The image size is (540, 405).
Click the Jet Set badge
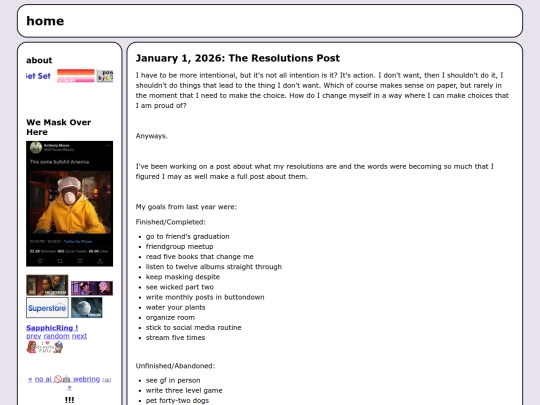coord(38,76)
